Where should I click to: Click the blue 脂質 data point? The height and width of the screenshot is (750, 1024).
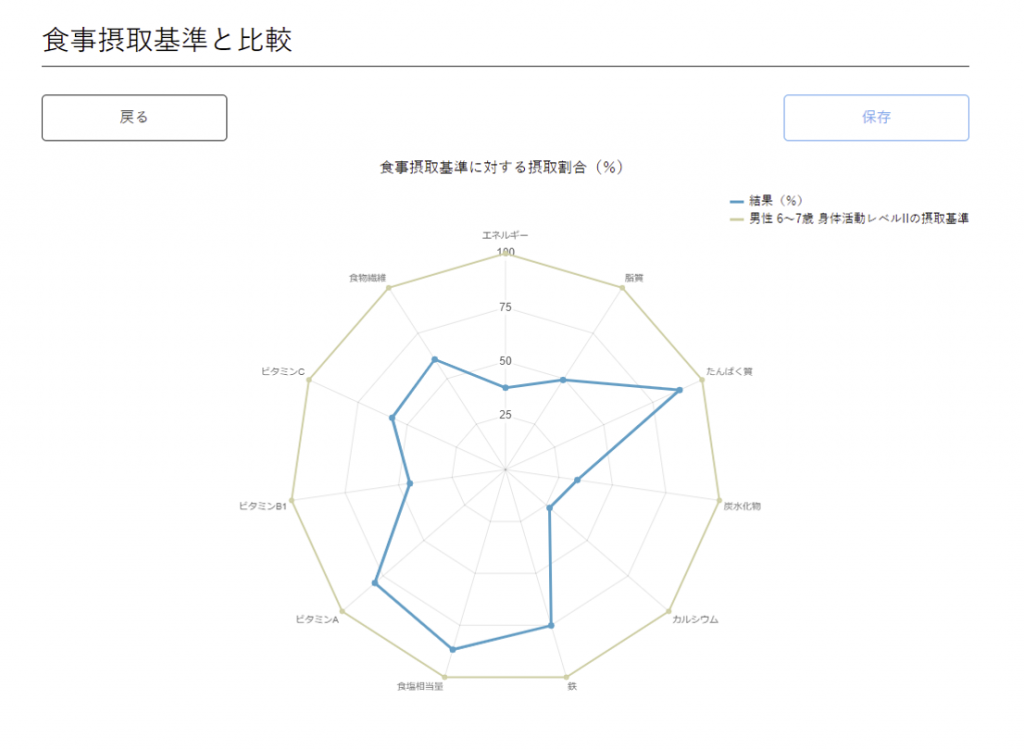[x=563, y=380]
